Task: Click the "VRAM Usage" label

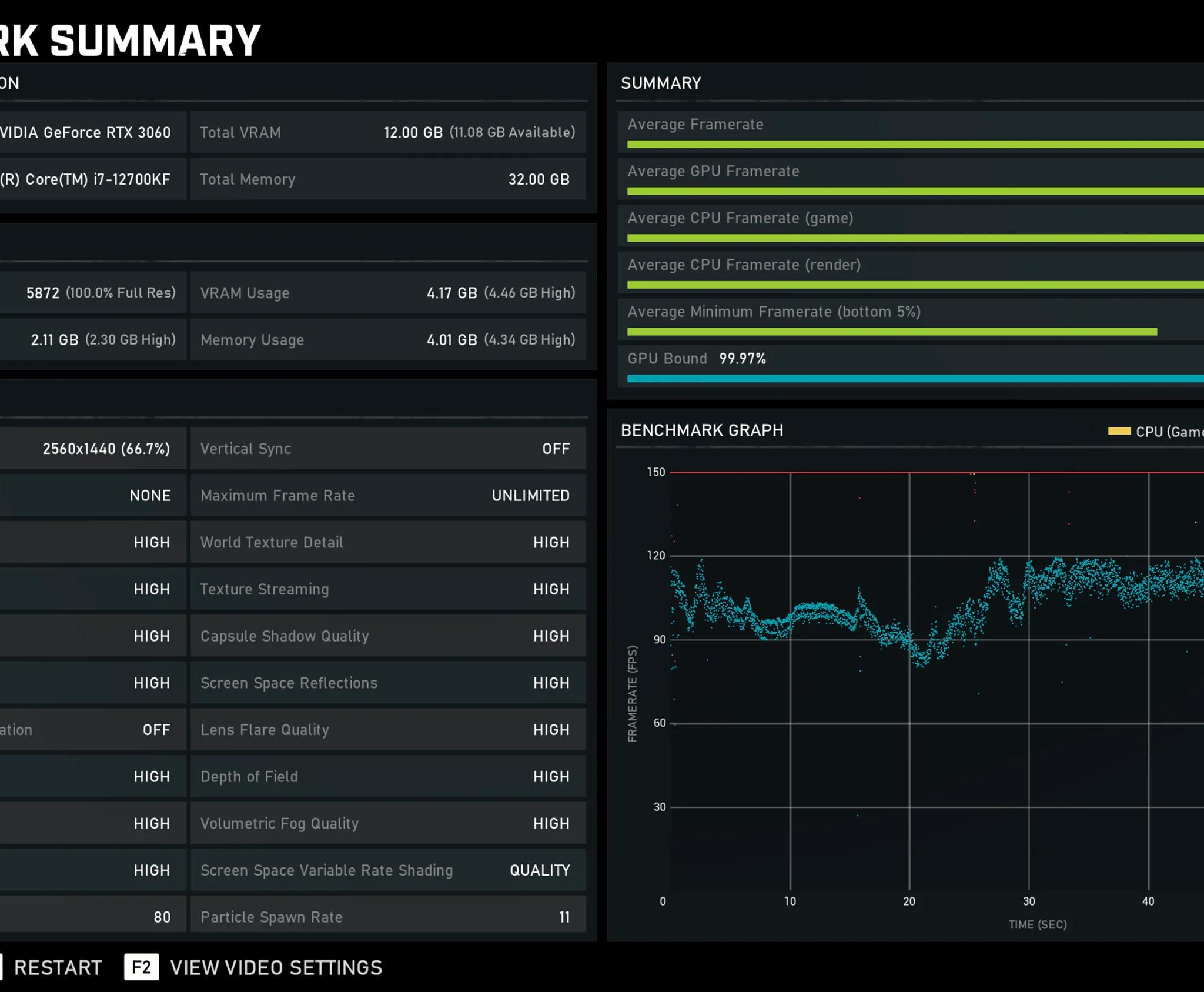Action: [x=245, y=293]
